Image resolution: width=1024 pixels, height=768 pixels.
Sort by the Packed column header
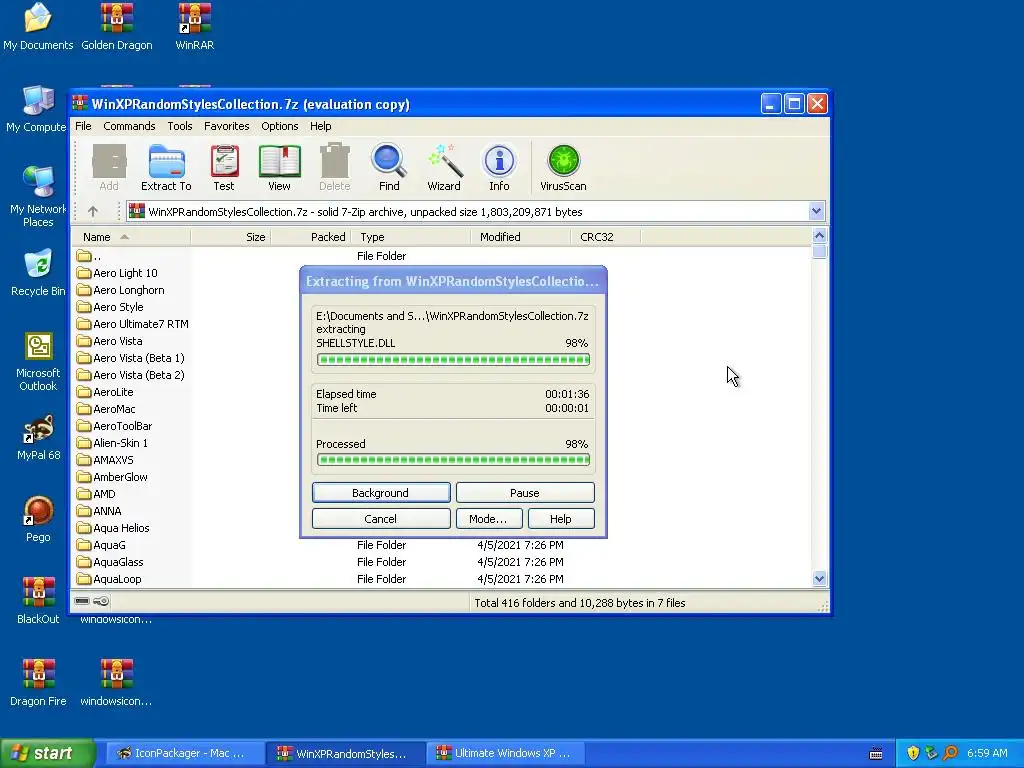[311, 237]
